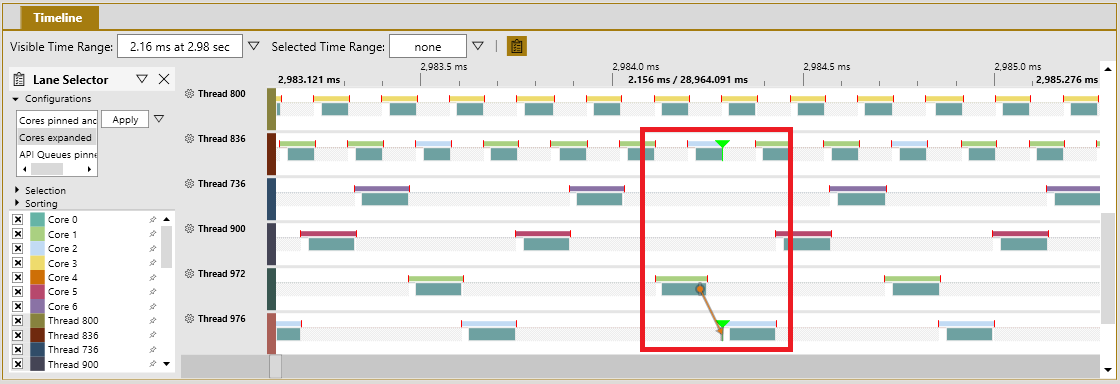Click the orange dot on Thread 972
The image size is (1120, 384).
click(x=700, y=289)
